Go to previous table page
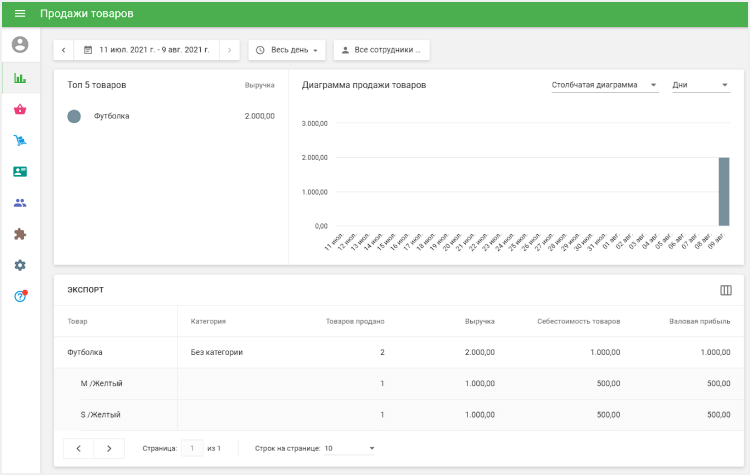This screenshot has width=750, height=475. 78,449
